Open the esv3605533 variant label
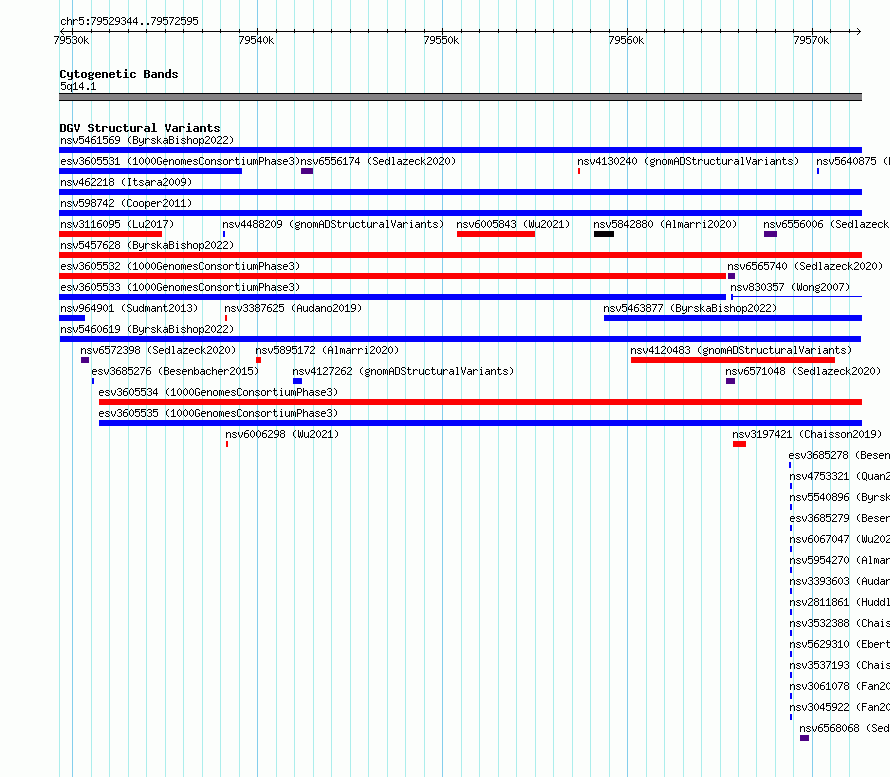The image size is (890, 777). pyautogui.click(x=180, y=287)
